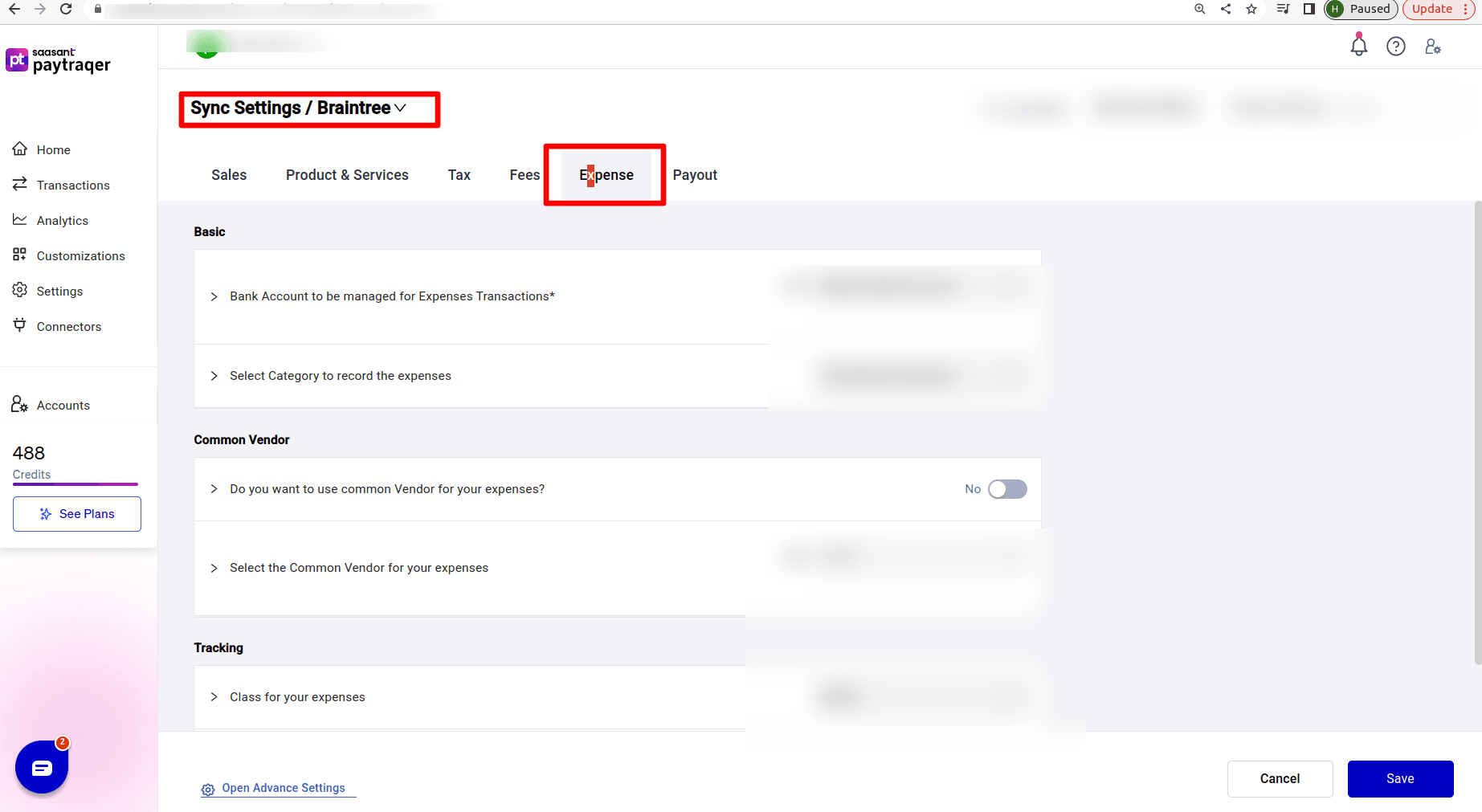This screenshot has width=1482, height=812.
Task: Switch to the Product & Services tab
Action: coord(347,175)
